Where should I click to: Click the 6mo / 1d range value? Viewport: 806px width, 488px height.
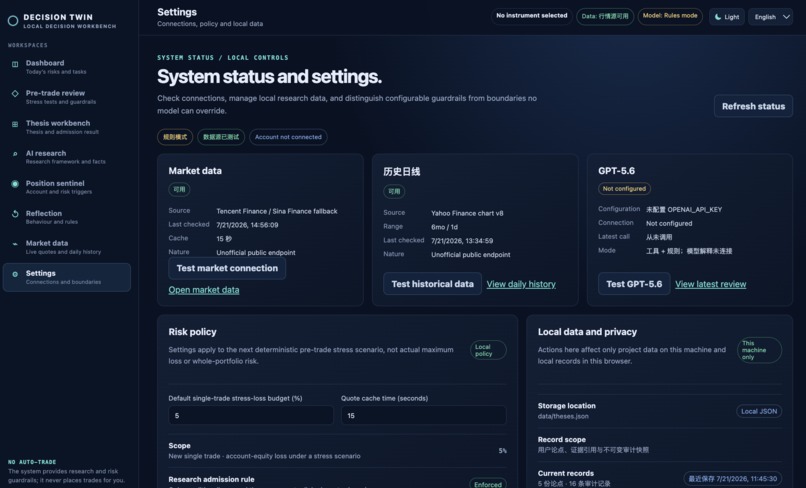pos(444,227)
